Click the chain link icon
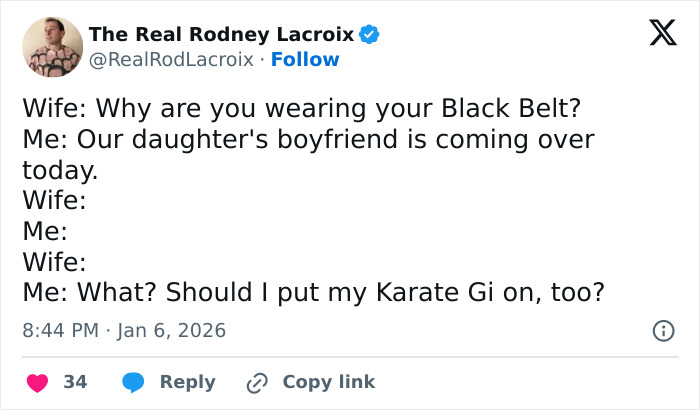This screenshot has height=410, width=700. (256, 382)
